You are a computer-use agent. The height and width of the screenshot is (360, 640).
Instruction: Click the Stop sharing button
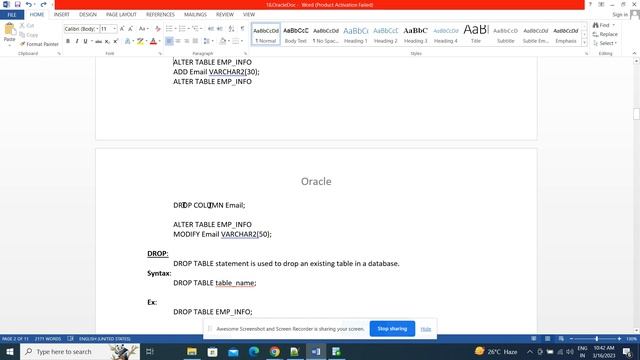click(392, 329)
